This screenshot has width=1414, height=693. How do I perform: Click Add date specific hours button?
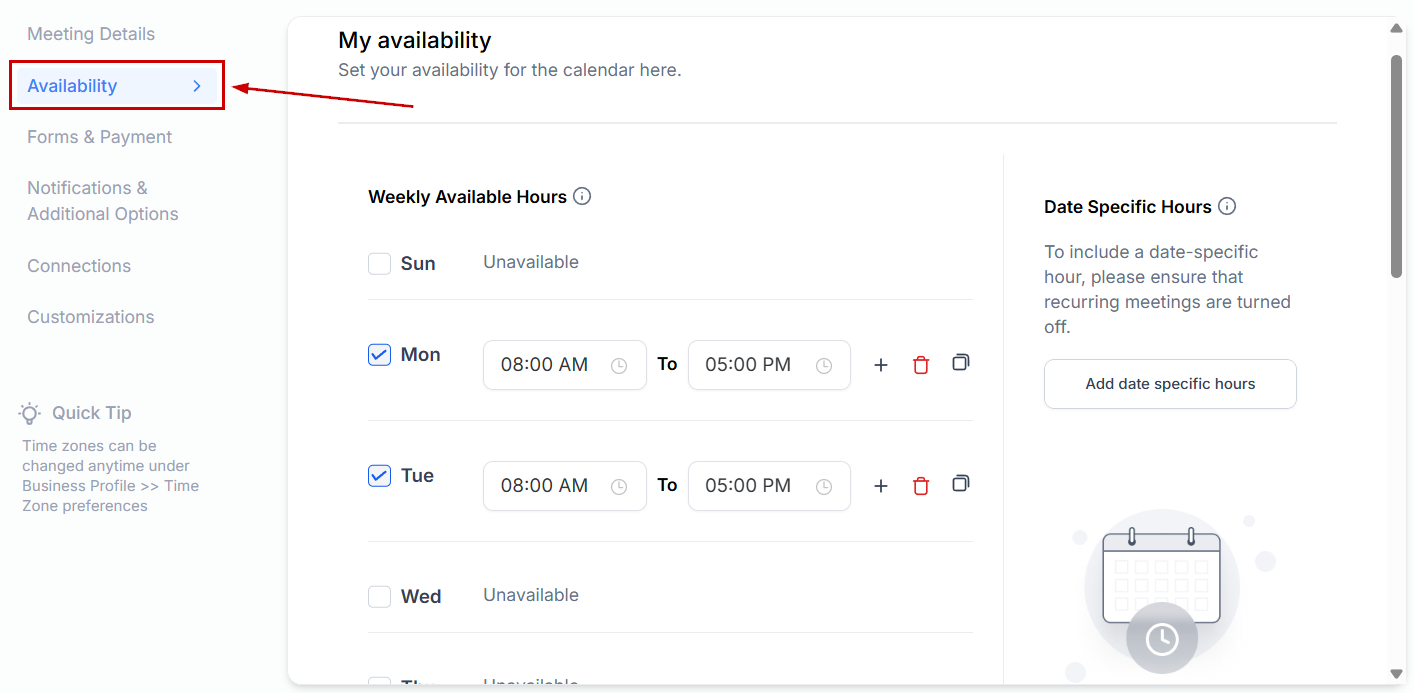point(1170,384)
